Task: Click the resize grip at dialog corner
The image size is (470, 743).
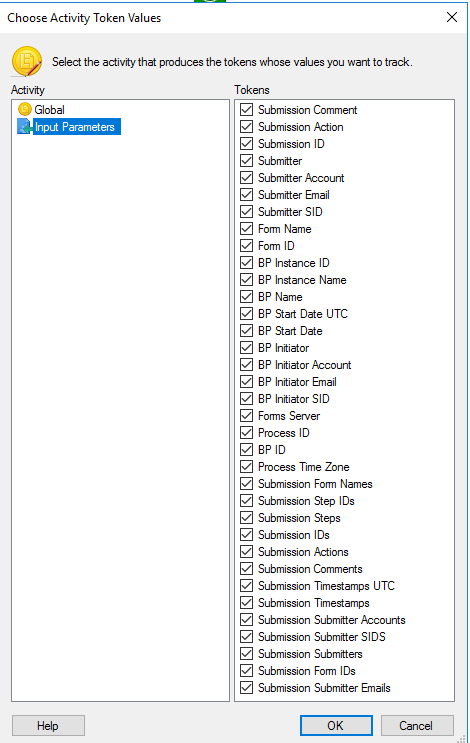Action: pos(462,738)
